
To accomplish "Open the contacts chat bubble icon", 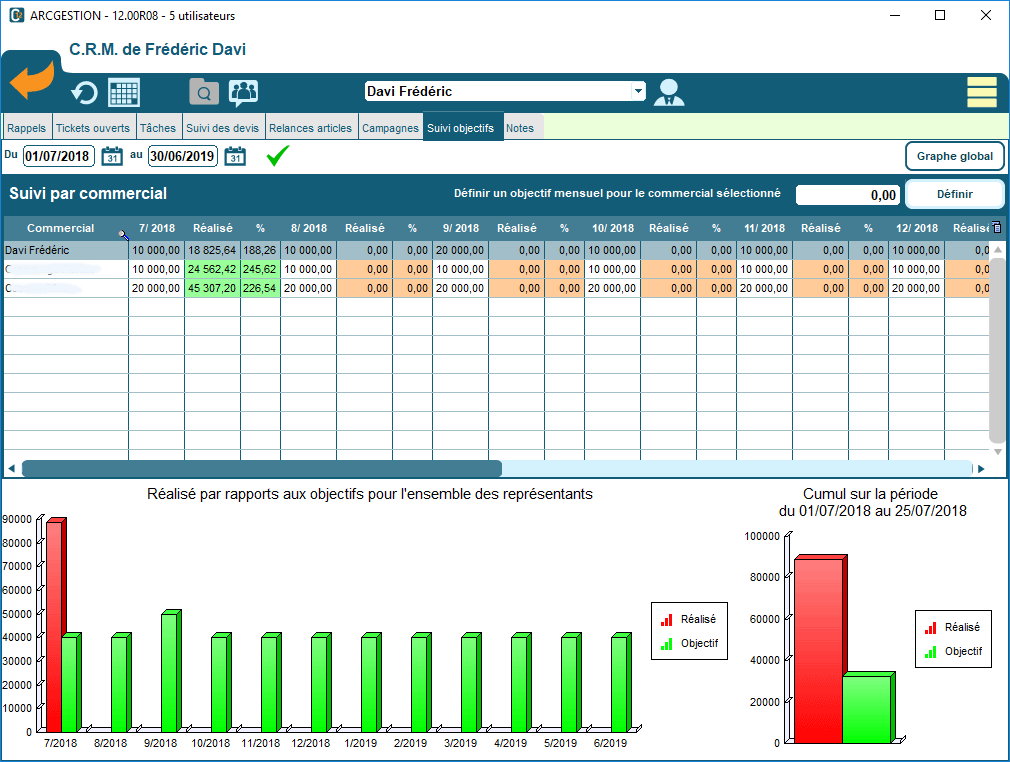I will coord(243,93).
